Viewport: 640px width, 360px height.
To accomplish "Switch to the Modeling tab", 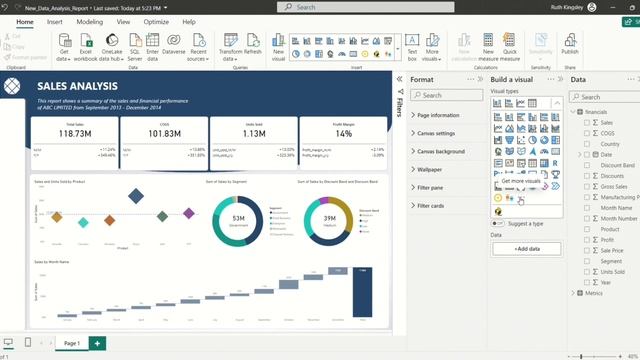I will point(90,22).
